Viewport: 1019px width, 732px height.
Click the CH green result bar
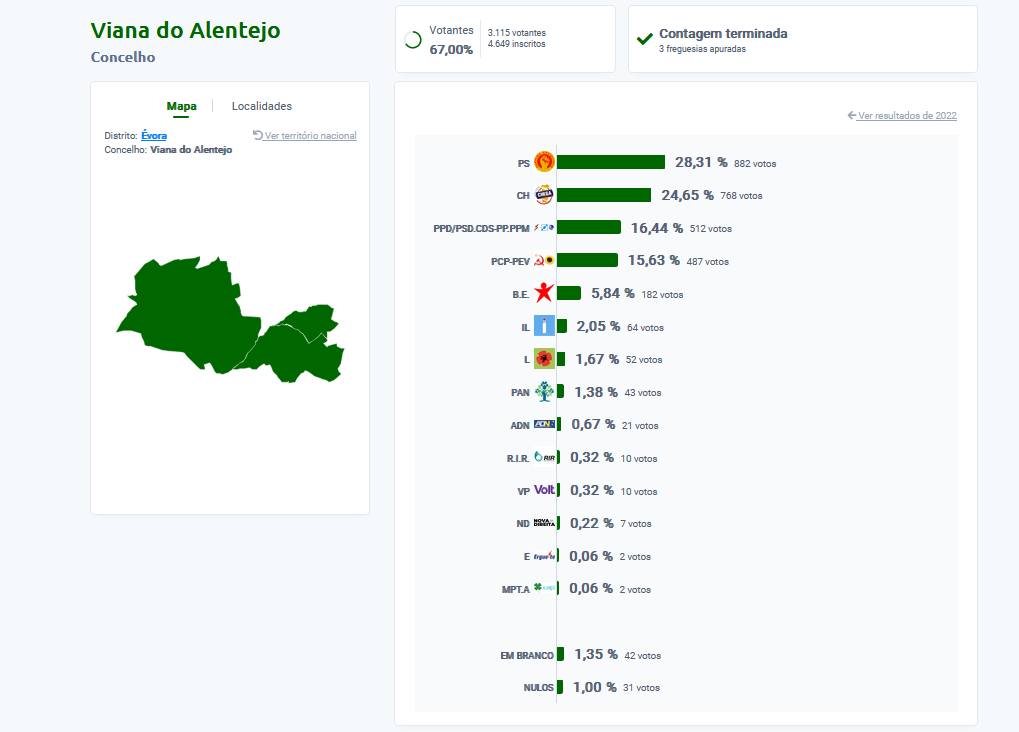click(604, 195)
